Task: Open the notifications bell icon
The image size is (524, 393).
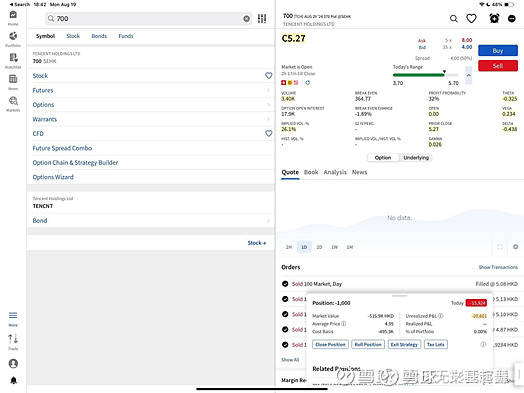Action: (x=13, y=380)
